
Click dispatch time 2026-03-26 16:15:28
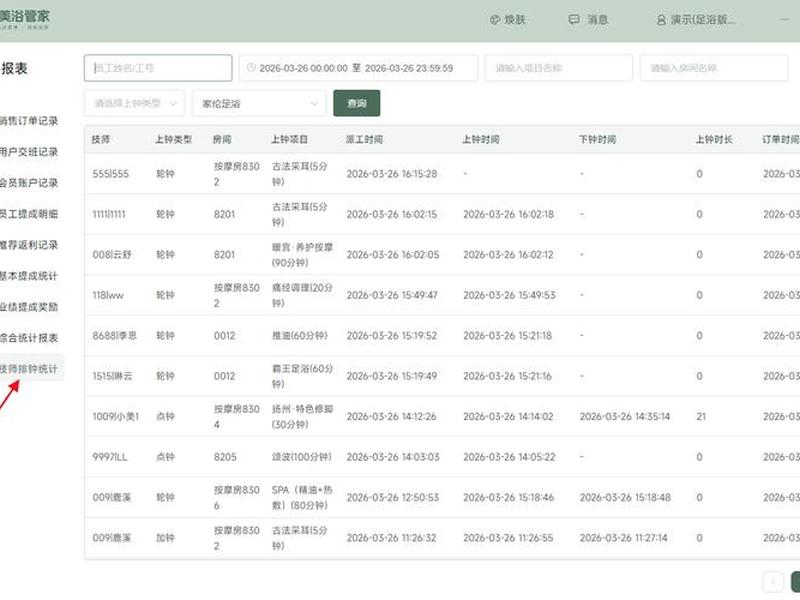(392, 174)
